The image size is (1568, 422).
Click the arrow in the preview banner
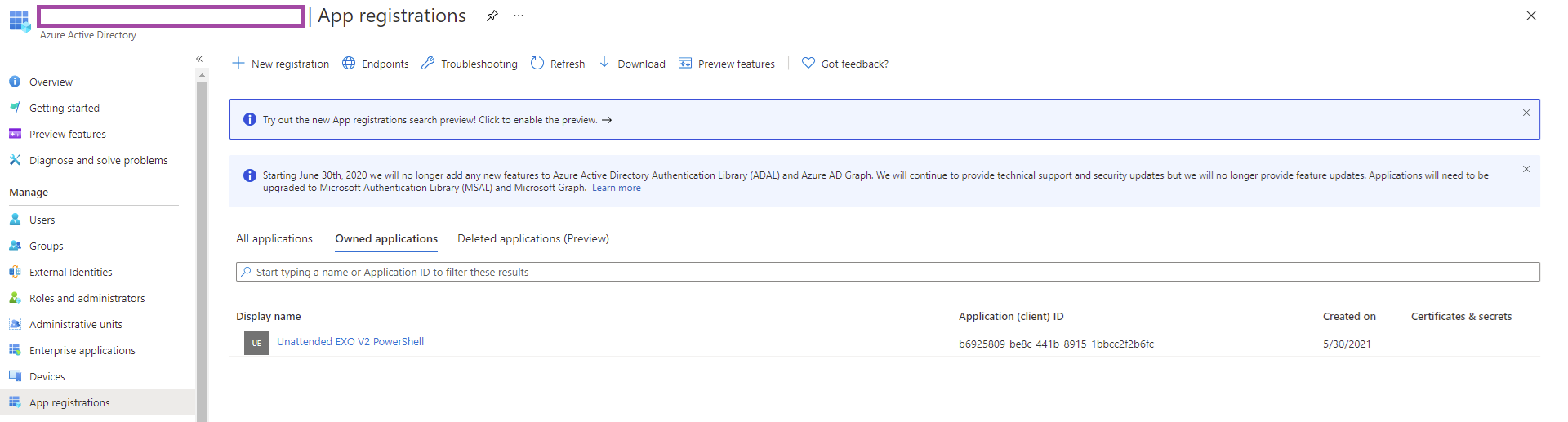[607, 120]
